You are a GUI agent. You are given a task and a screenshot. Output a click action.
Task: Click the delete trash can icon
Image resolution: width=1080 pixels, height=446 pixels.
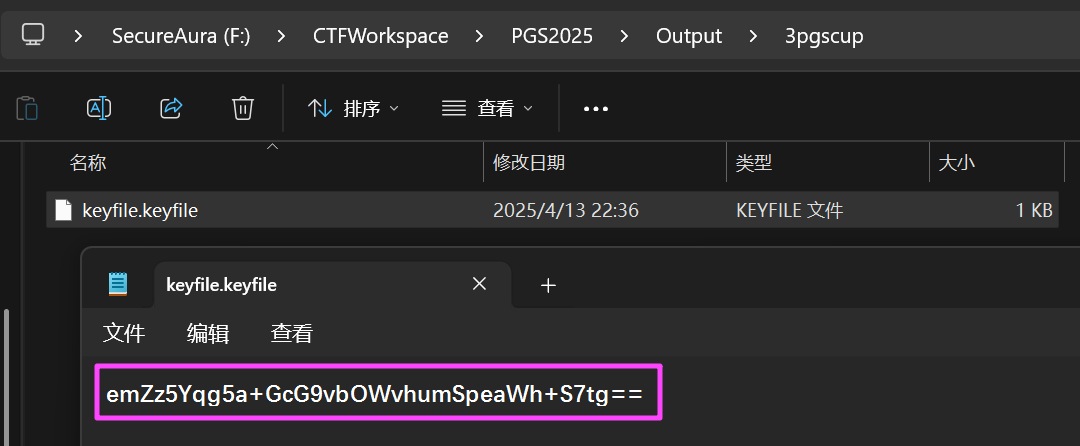coord(243,108)
